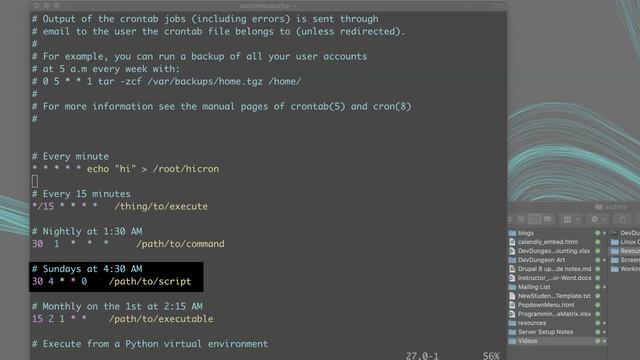Switch Finder to list view
This screenshot has width=640, height=360.
(521, 219)
